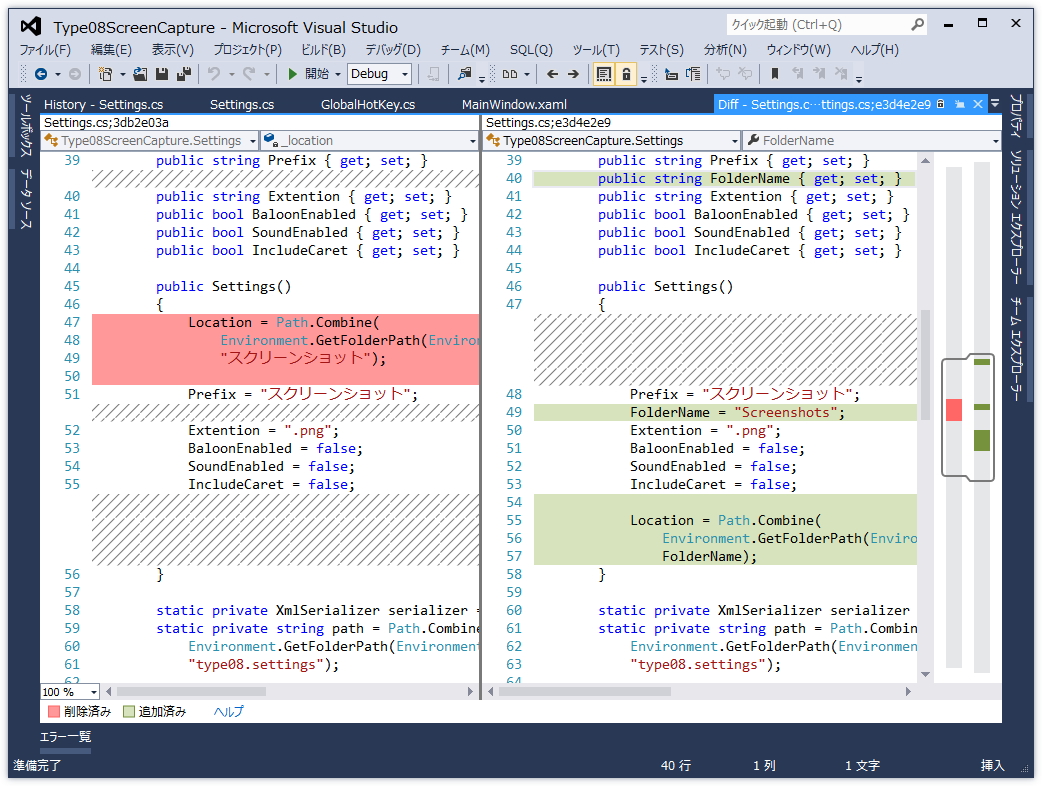Toggle the highlighted lock icon in toolbar
Image resolution: width=1042 pixels, height=786 pixels.
point(626,74)
